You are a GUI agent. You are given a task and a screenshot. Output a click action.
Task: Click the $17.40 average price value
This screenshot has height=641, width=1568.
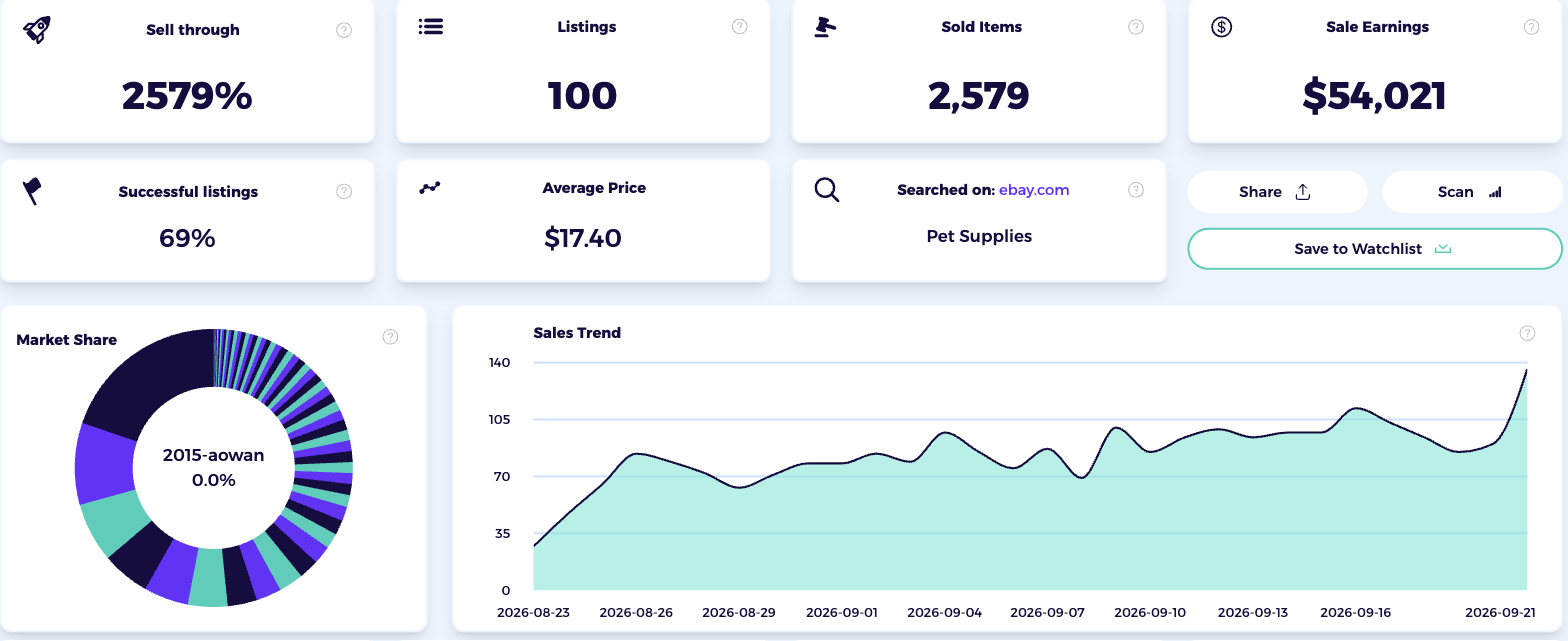click(x=583, y=238)
